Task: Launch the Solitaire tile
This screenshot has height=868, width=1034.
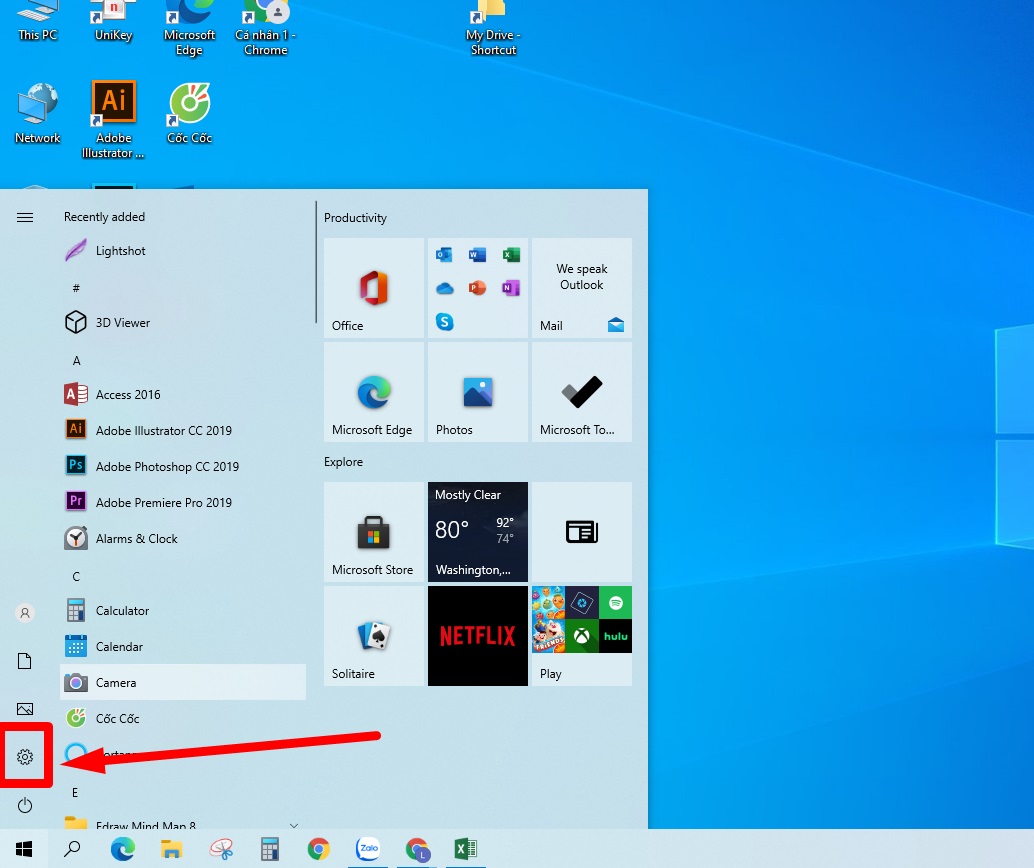Action: [x=373, y=636]
